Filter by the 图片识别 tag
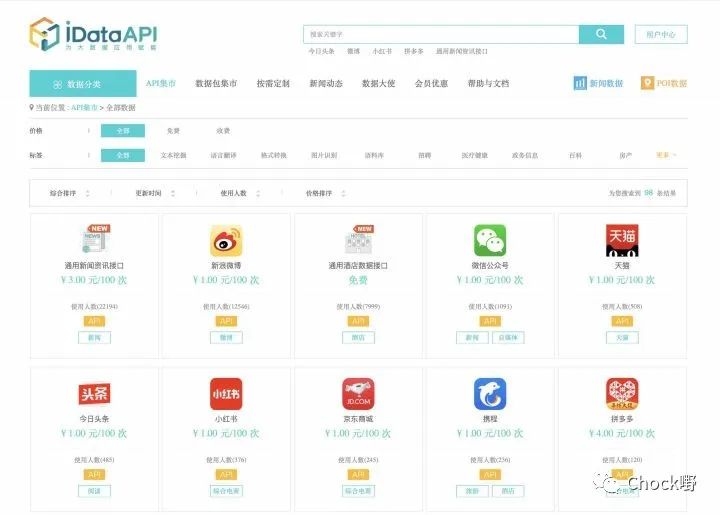The height and width of the screenshot is (515, 720). (x=324, y=156)
